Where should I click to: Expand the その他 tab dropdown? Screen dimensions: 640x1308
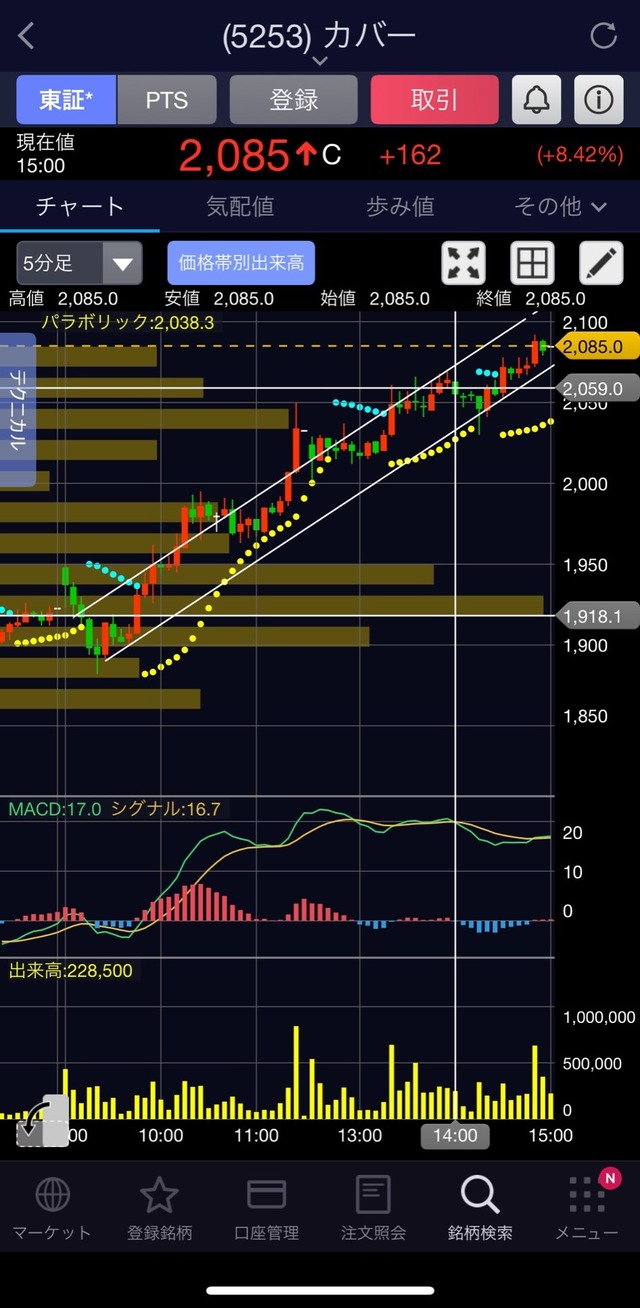click(x=560, y=206)
